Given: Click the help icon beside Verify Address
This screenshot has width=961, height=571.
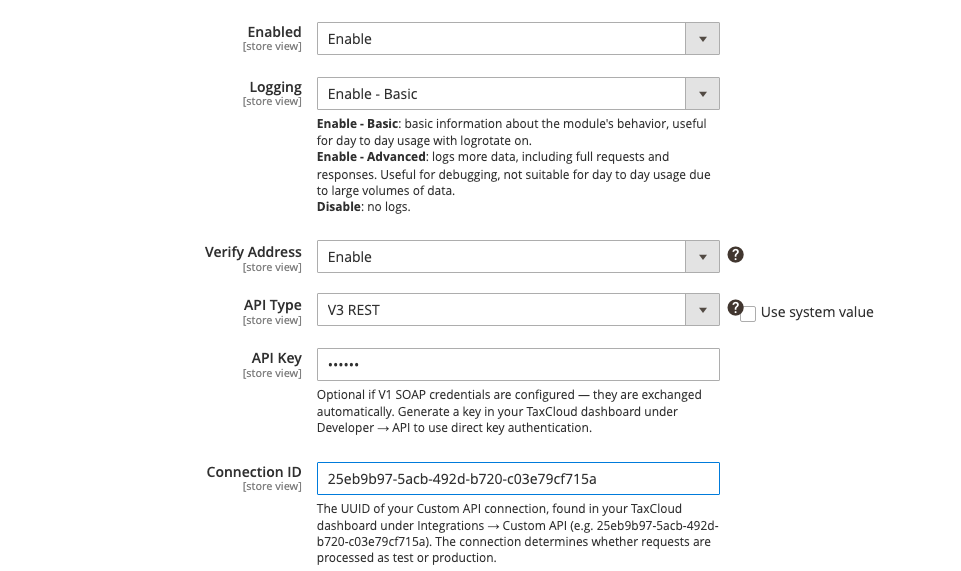Looking at the screenshot, I should click(x=735, y=255).
